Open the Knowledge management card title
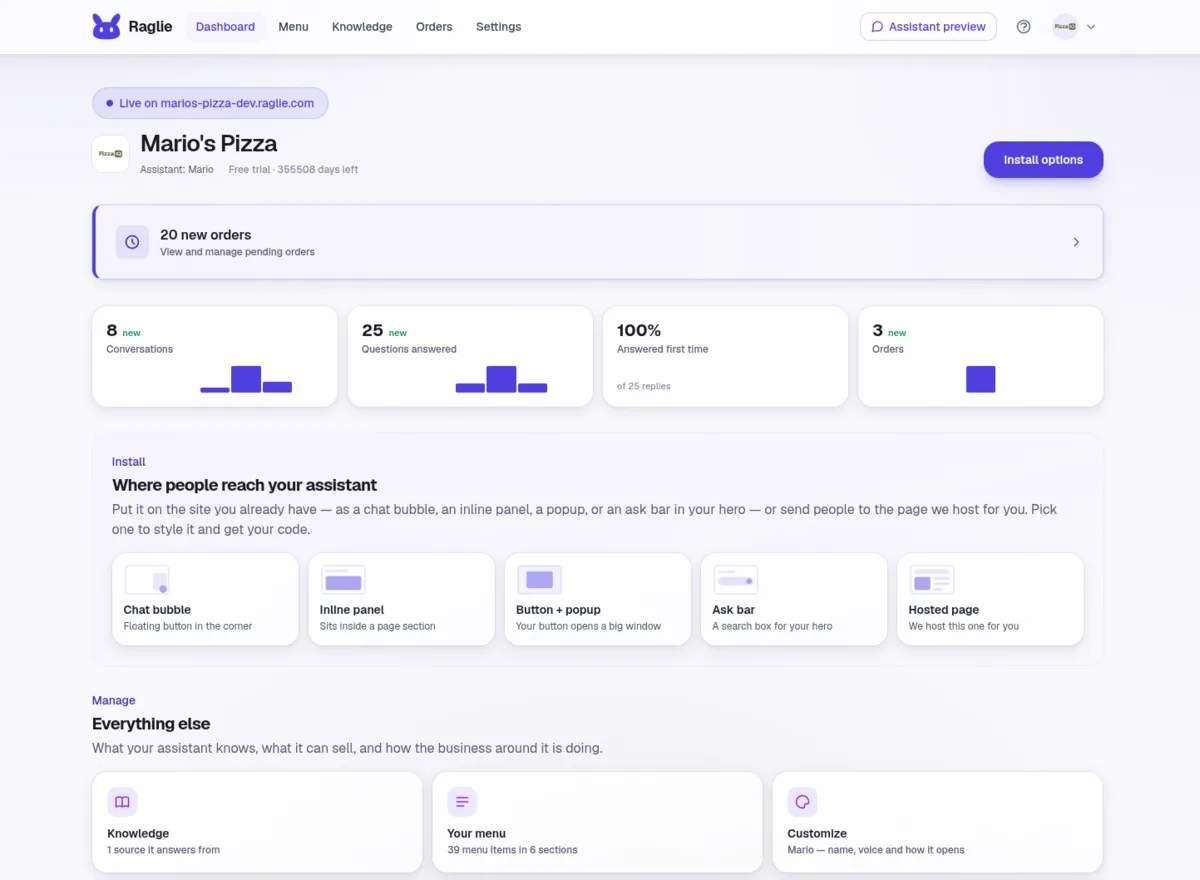This screenshot has width=1200, height=880. pyautogui.click(x=138, y=833)
